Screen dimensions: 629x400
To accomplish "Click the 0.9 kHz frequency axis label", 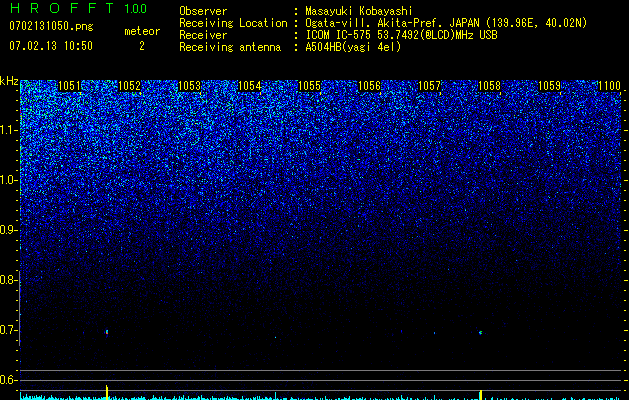I will coord(8,230).
